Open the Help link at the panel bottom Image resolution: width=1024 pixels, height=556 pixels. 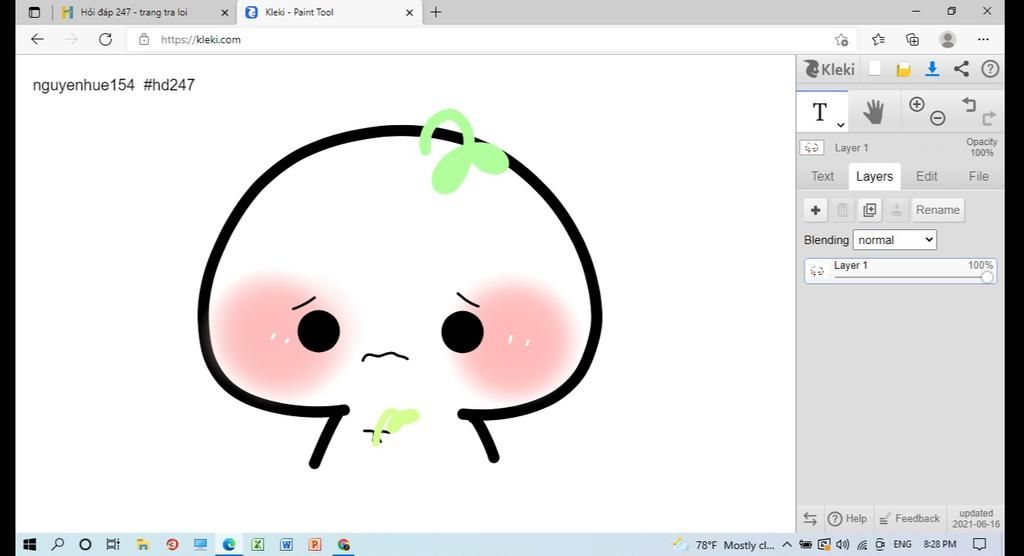pyautogui.click(x=848, y=519)
